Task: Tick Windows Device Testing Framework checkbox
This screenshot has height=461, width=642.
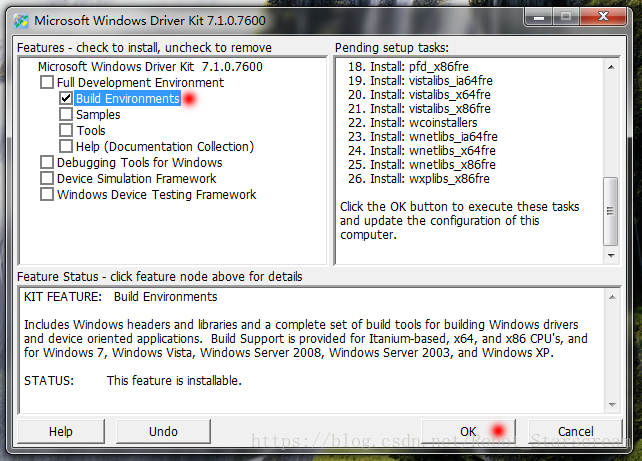Action: coord(47,194)
